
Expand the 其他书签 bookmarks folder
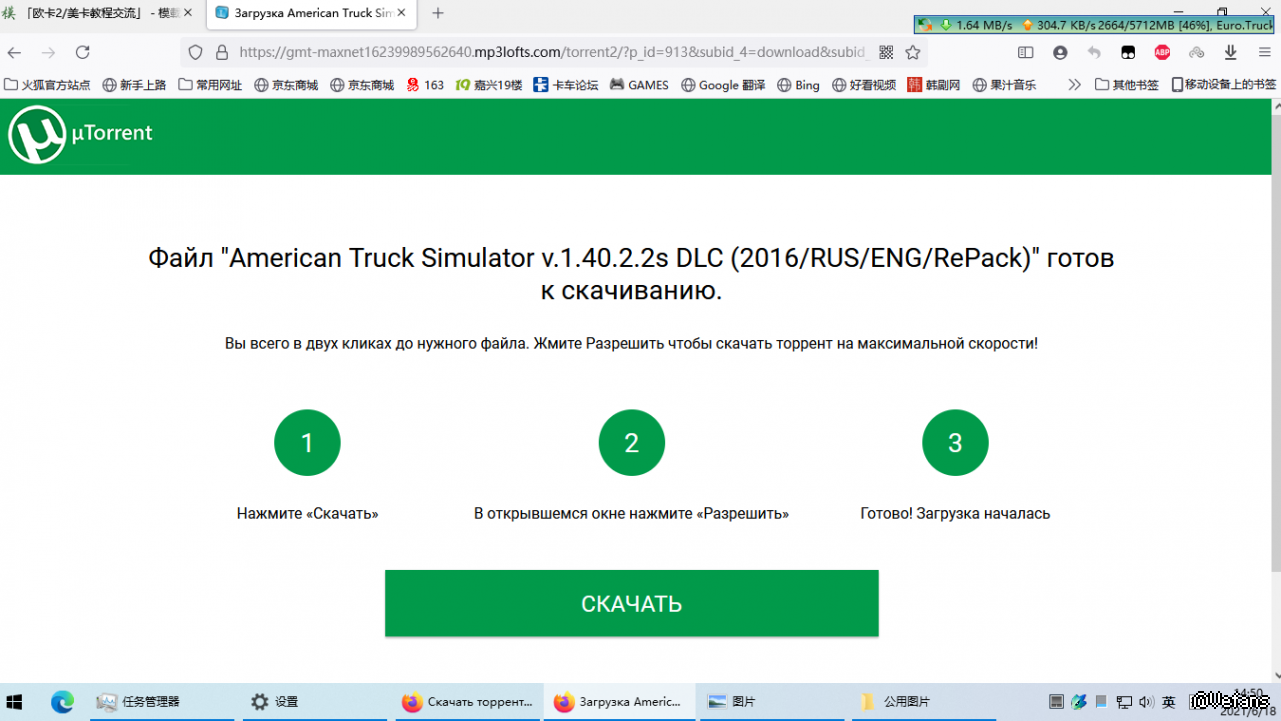click(x=1127, y=85)
